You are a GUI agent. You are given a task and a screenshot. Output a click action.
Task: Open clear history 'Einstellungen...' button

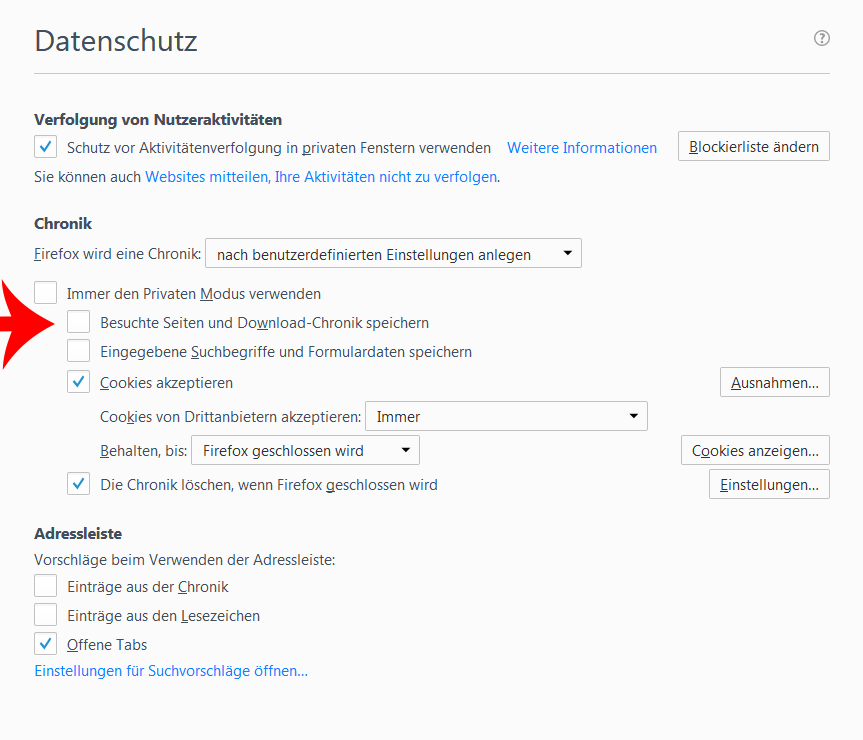tap(769, 485)
